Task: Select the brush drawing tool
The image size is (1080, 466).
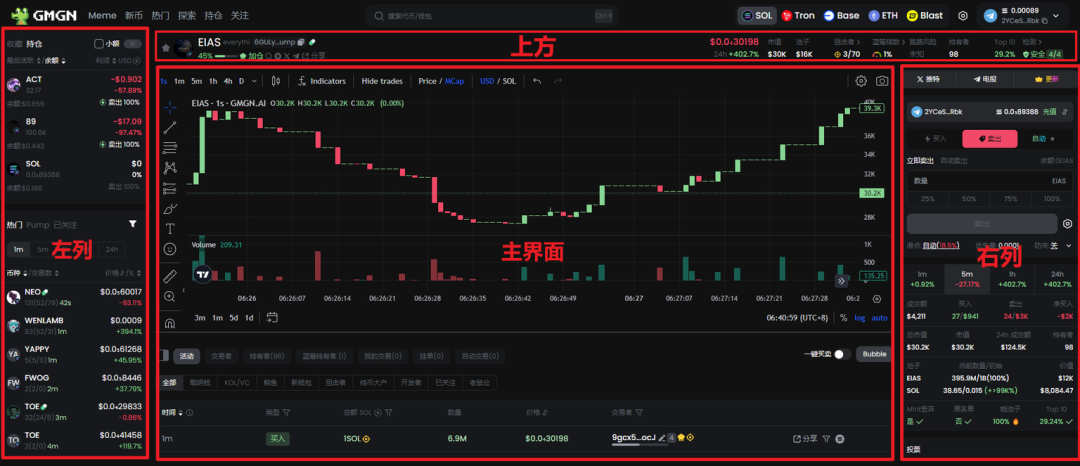Action: pos(170,208)
